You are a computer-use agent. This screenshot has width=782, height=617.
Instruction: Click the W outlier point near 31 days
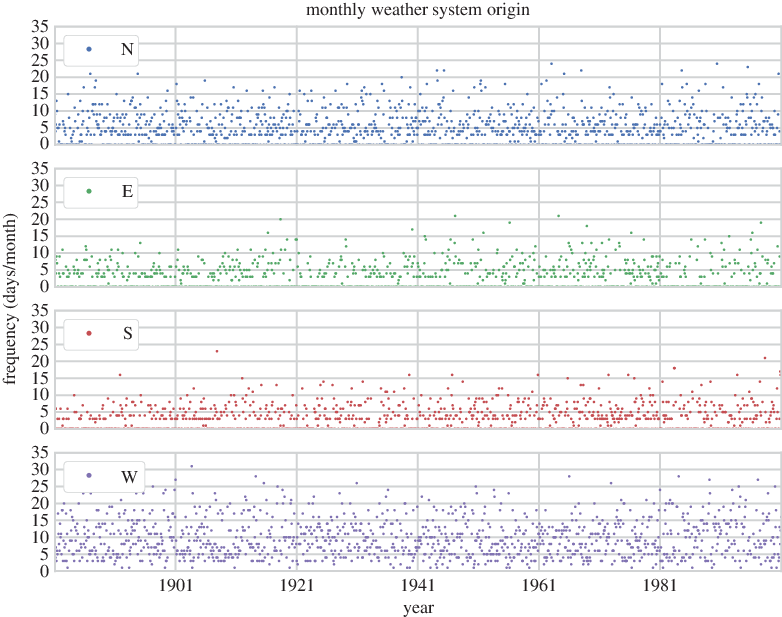tap(192, 466)
